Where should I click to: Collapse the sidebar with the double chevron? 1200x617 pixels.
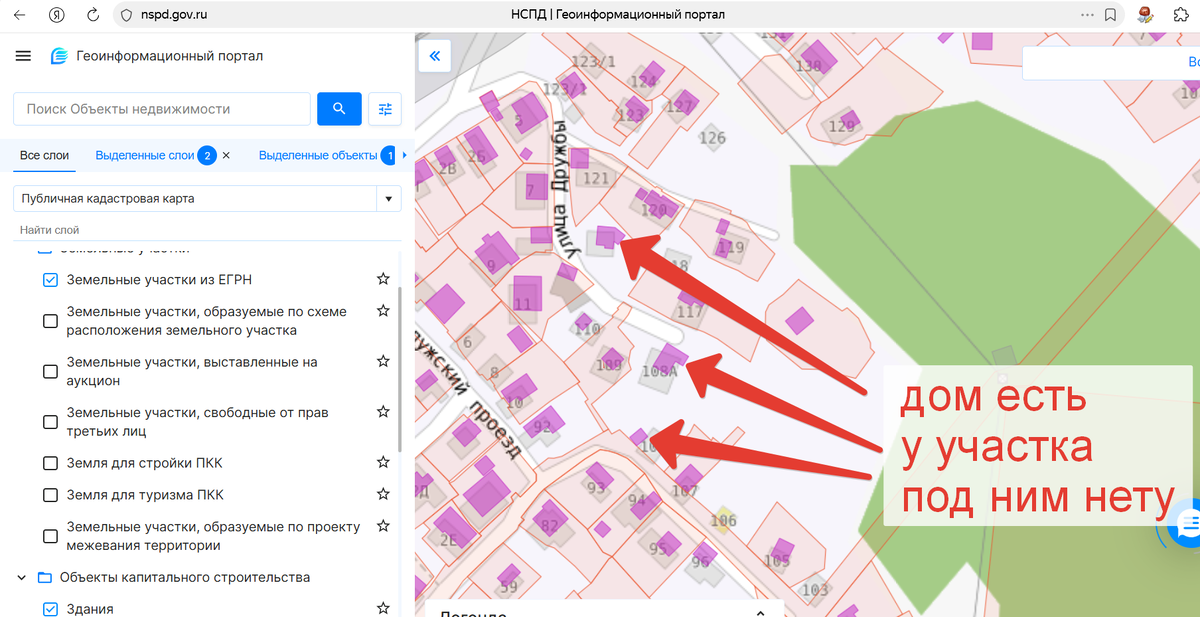click(434, 57)
